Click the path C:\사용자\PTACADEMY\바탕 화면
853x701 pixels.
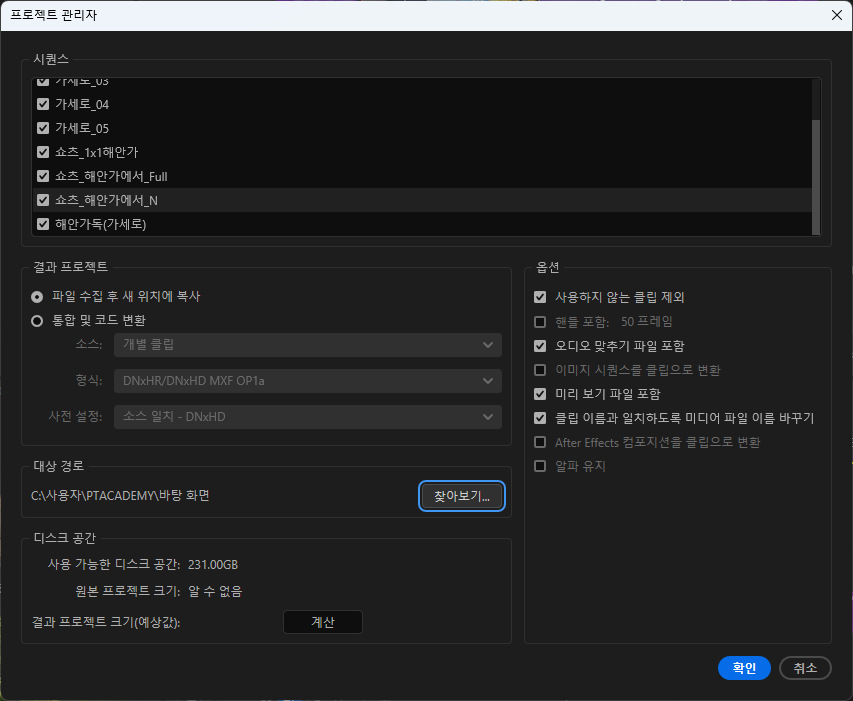[x=120, y=496]
